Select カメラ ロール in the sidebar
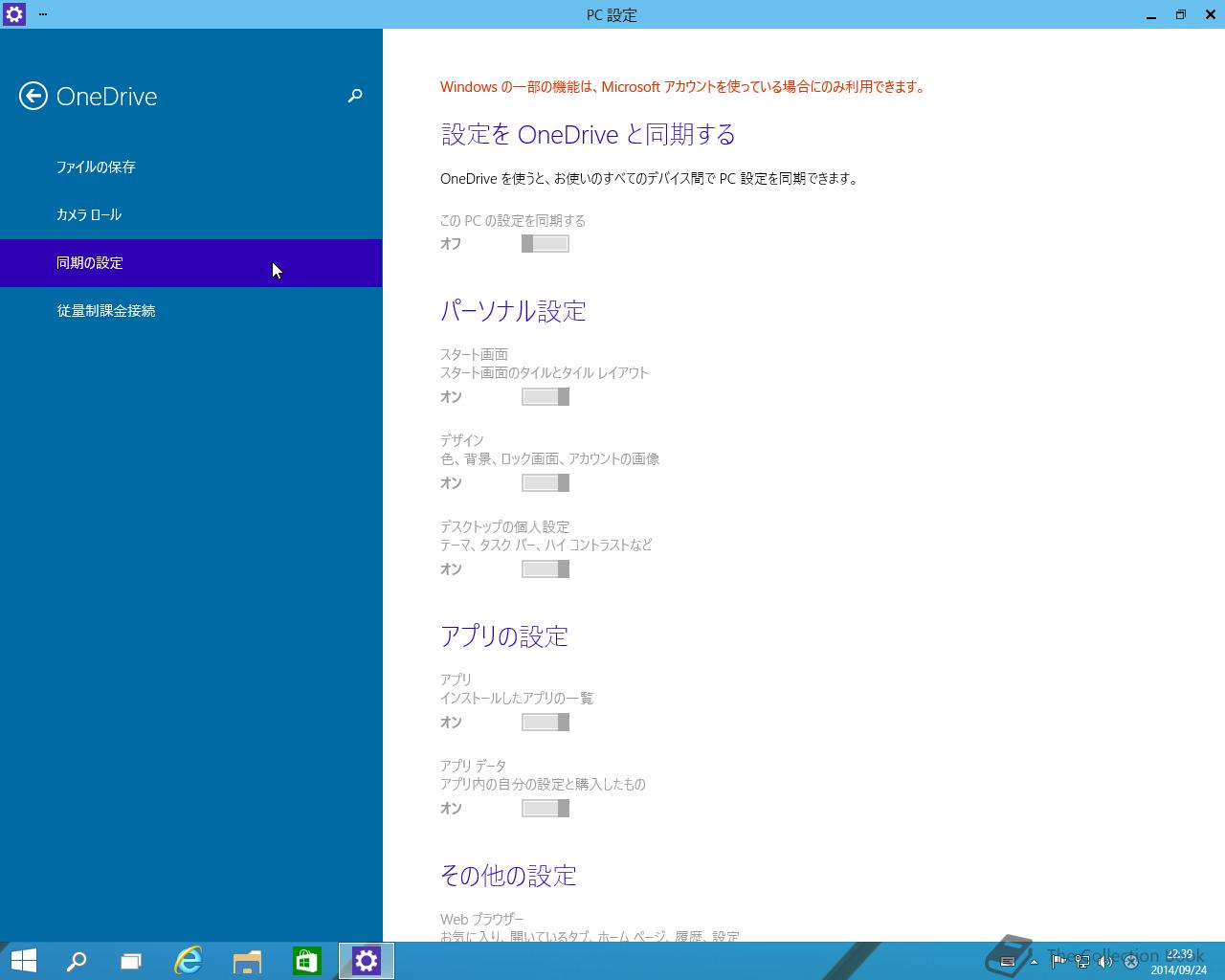This screenshot has height=980, width=1225. pos(191,215)
